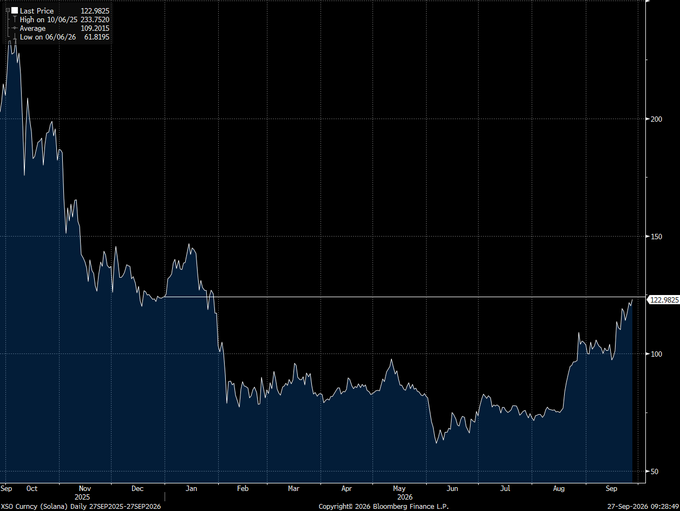Image resolution: width=680 pixels, height=511 pixels.
Task: Click the Dec month axis label
Action: (x=137, y=488)
